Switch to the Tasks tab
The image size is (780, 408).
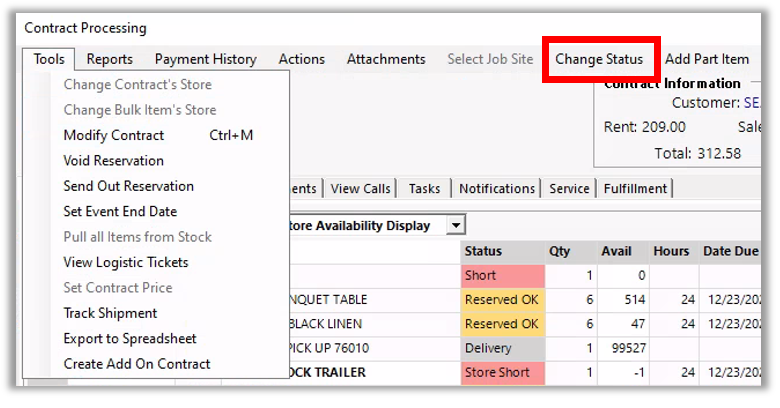coord(424,189)
